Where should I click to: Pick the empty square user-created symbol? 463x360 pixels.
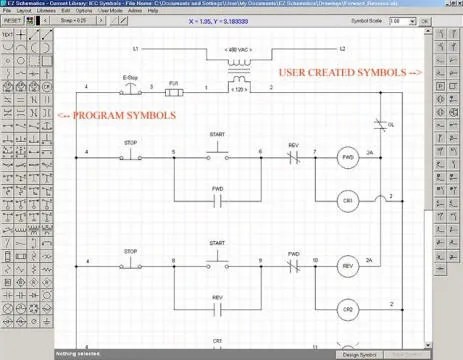coord(453,86)
